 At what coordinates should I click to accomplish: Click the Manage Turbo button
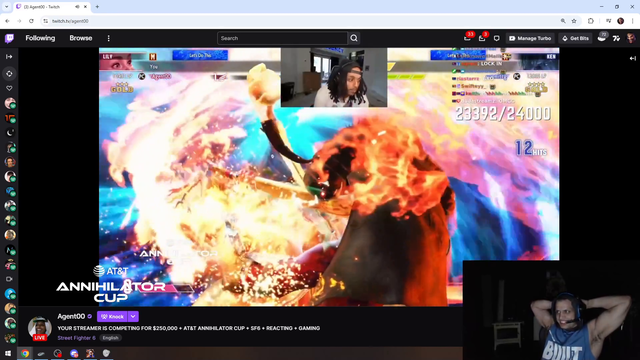(530, 38)
